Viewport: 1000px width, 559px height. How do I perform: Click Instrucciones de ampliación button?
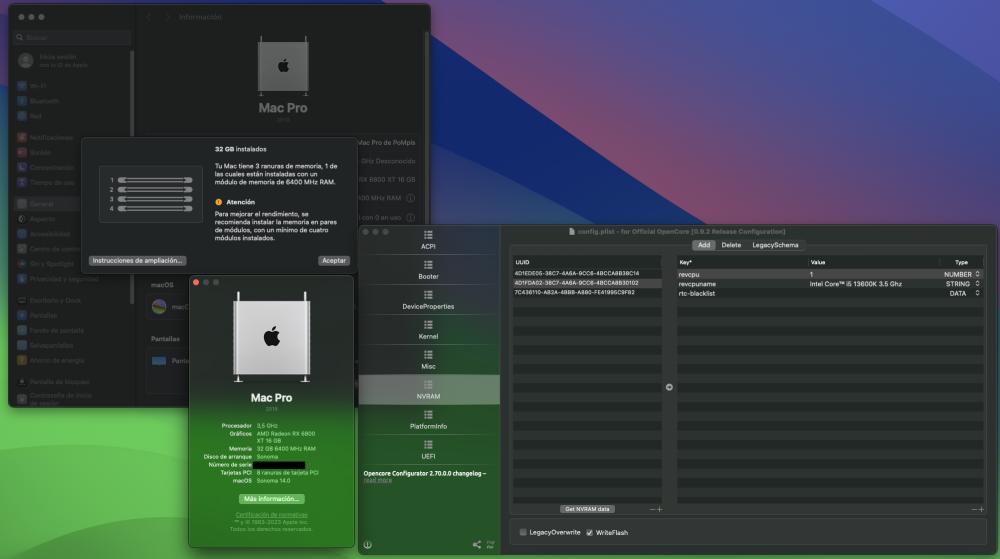pos(137,261)
